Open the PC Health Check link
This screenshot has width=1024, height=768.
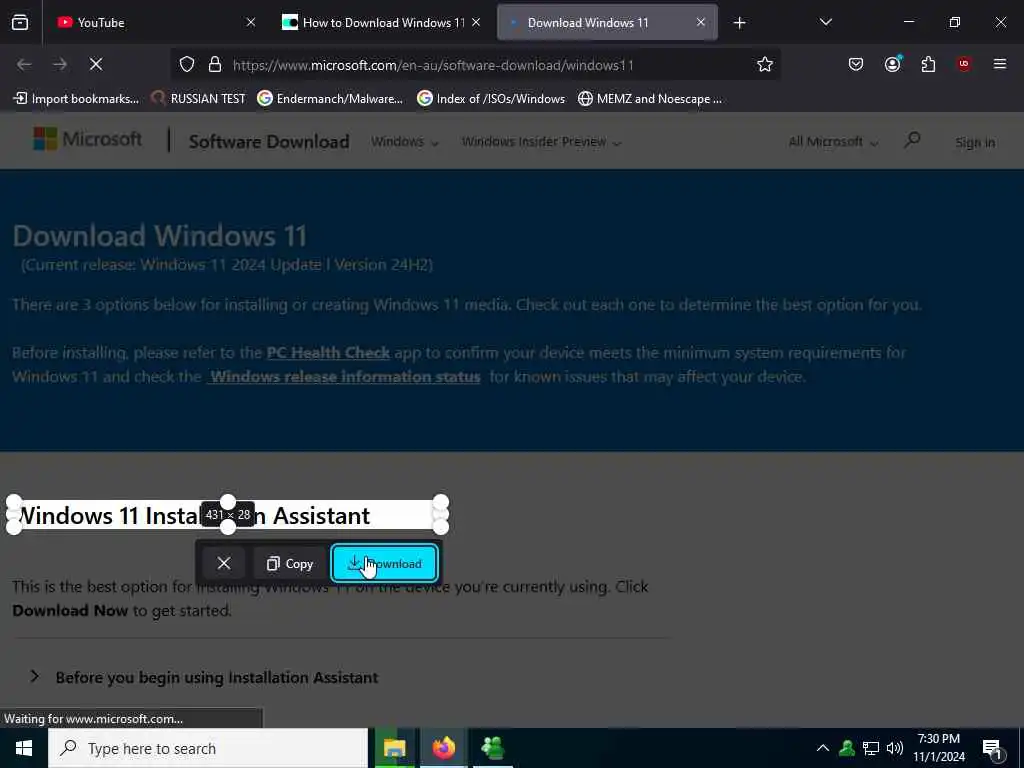[328, 353]
